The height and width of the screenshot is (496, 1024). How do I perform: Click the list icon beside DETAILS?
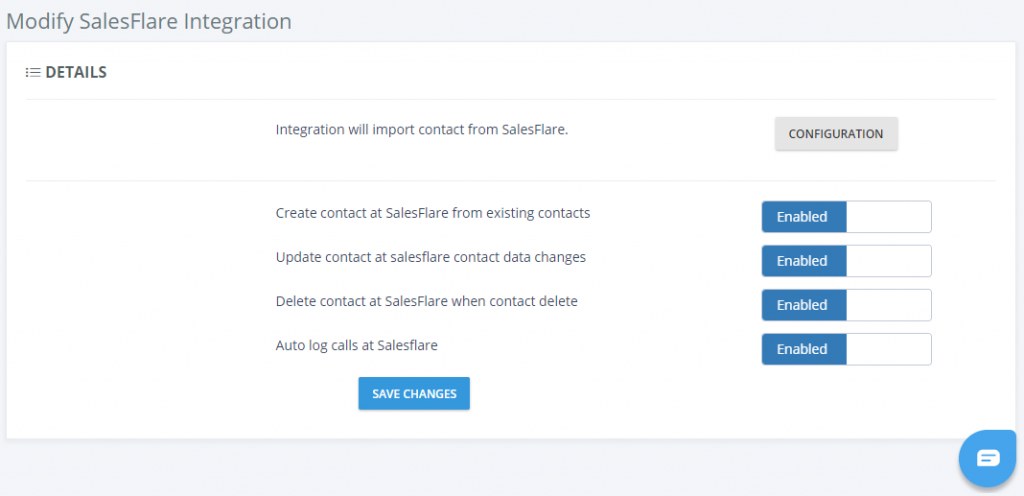33,72
